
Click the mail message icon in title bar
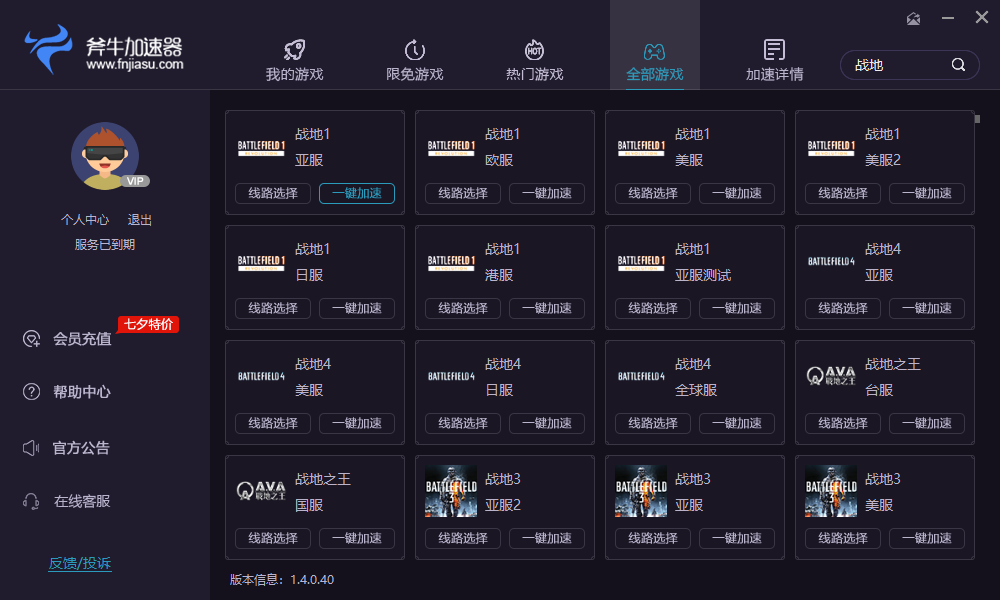coord(913,18)
